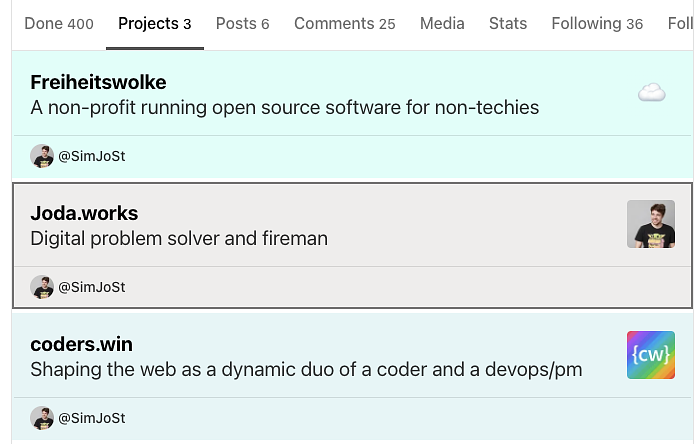Screen dimensions: 698x444
Task: Click the avatar under Joda.works project
Action: pos(42,287)
